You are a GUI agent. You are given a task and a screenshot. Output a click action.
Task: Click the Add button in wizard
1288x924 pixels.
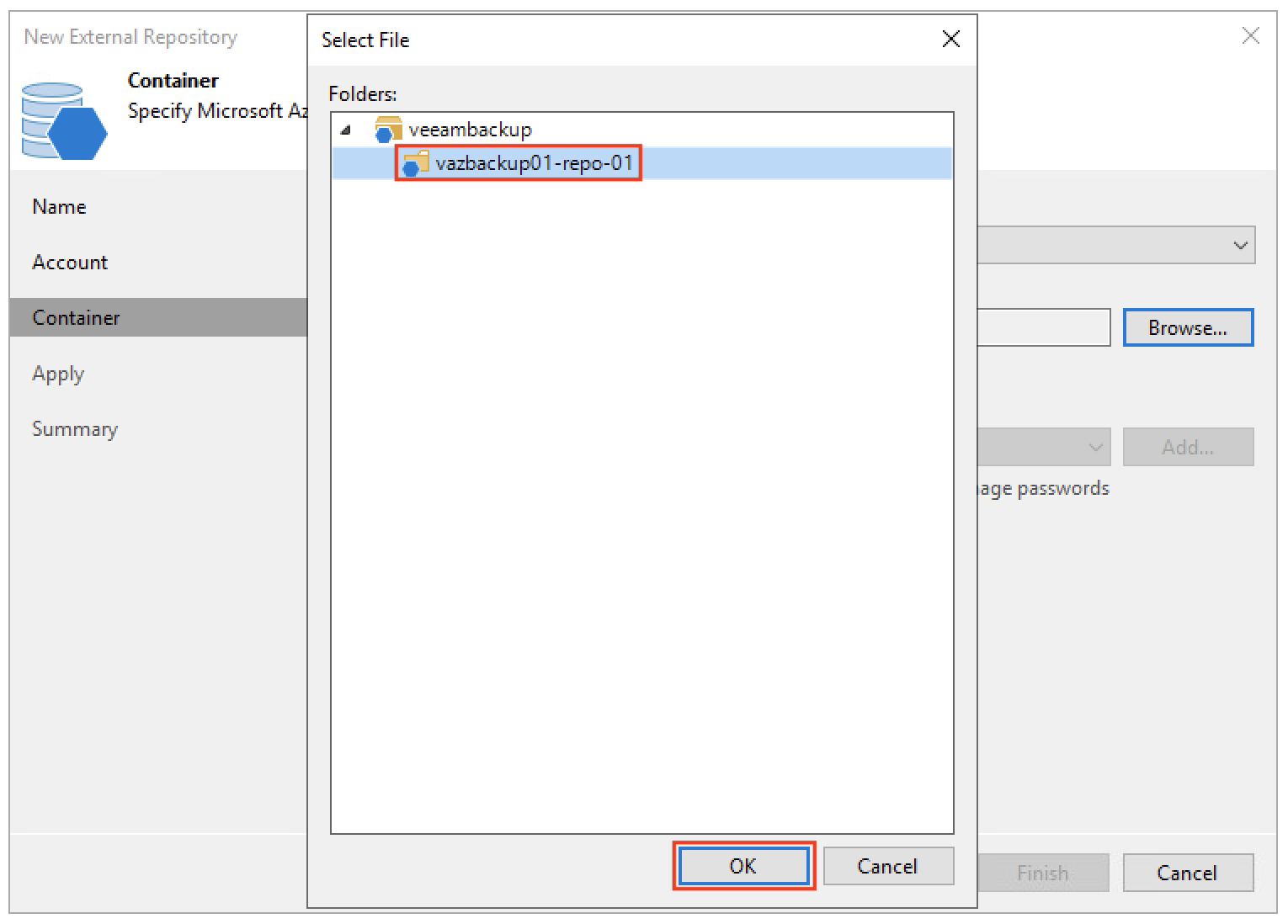[1188, 447]
